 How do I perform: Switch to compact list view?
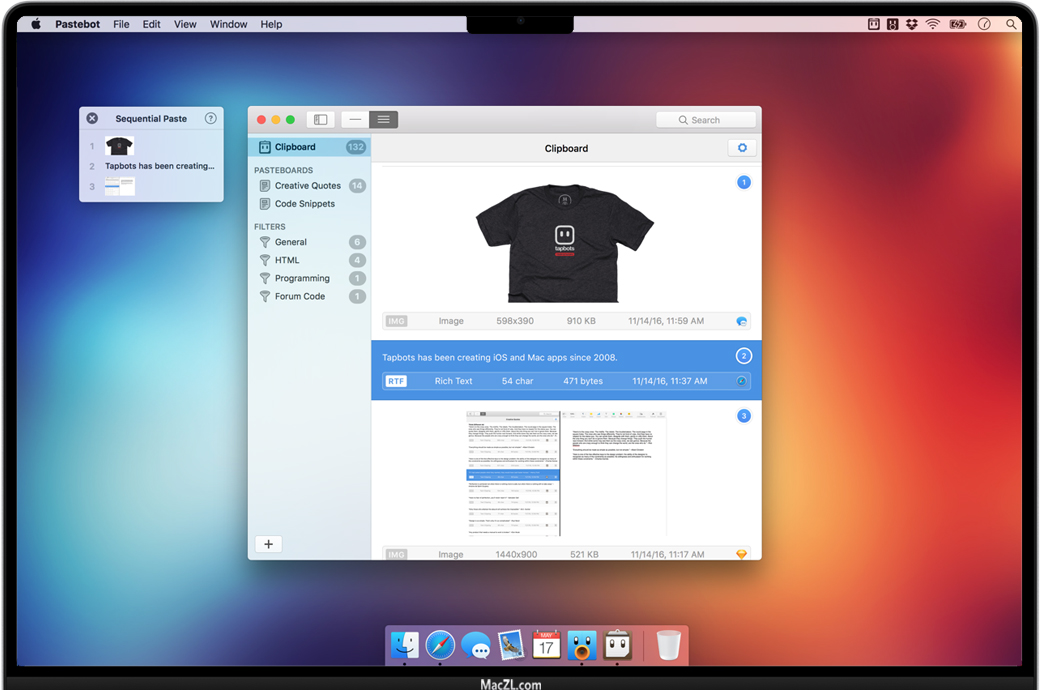(x=355, y=119)
